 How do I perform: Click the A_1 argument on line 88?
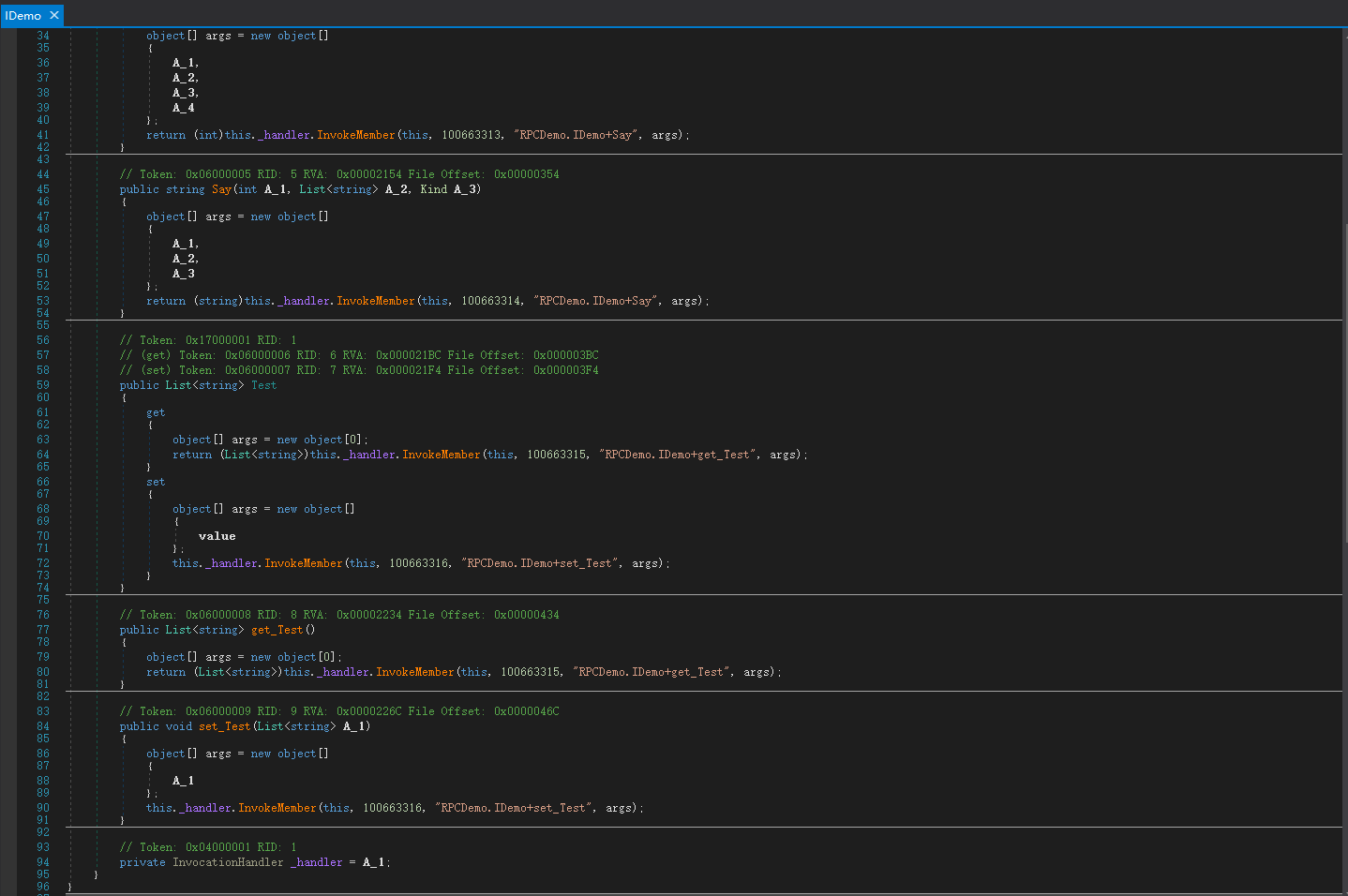point(184,781)
